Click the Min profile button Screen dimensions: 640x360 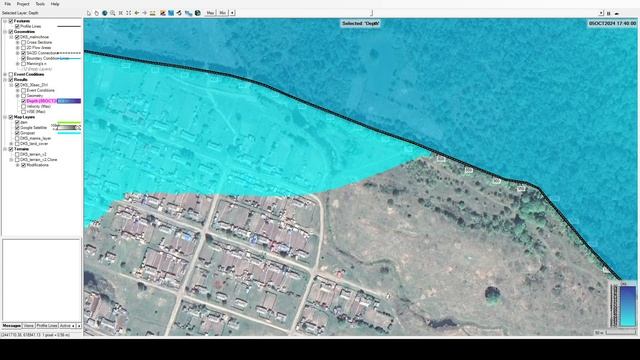tap(222, 13)
